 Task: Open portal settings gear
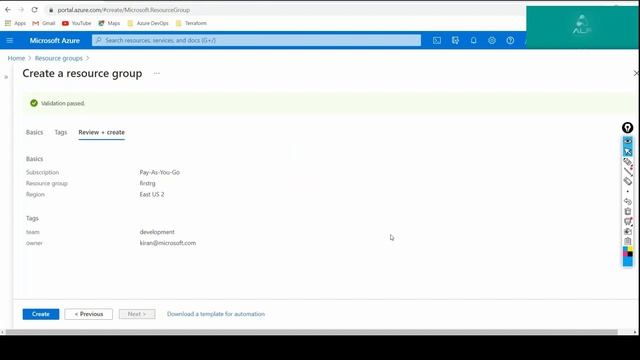coord(492,40)
